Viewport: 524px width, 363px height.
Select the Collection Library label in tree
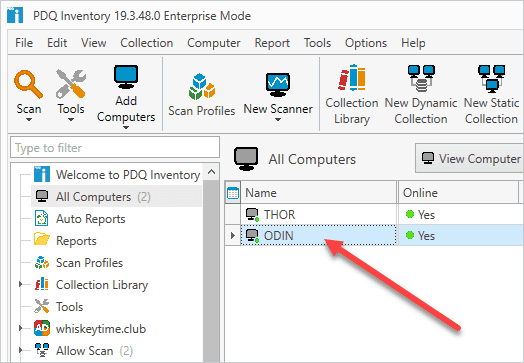coord(102,285)
